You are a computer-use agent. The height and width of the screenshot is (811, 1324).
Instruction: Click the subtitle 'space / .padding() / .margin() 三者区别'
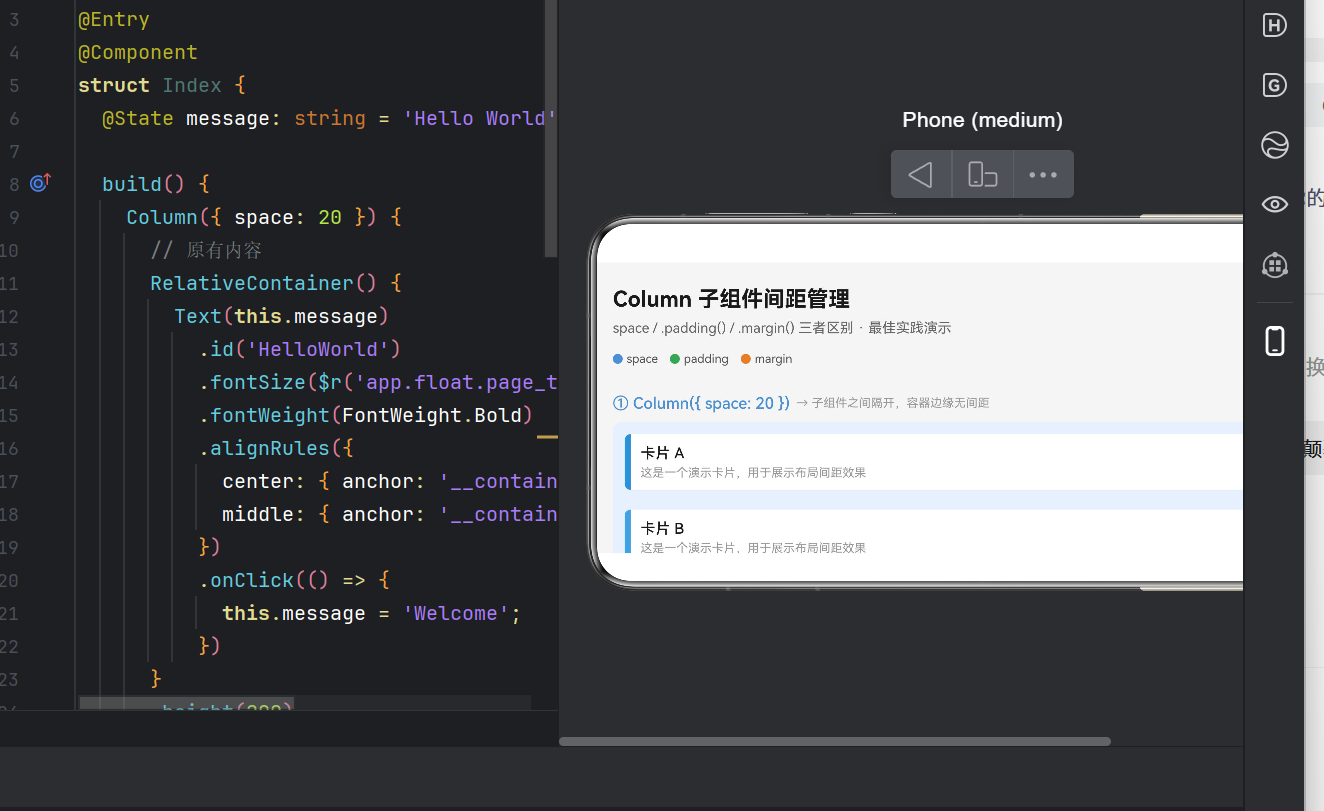733,328
